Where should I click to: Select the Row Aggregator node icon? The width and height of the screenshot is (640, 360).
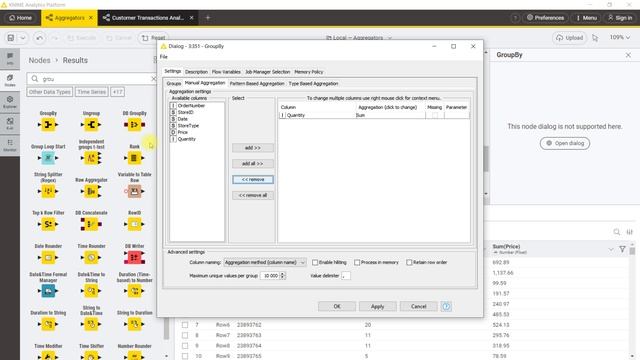91,191
